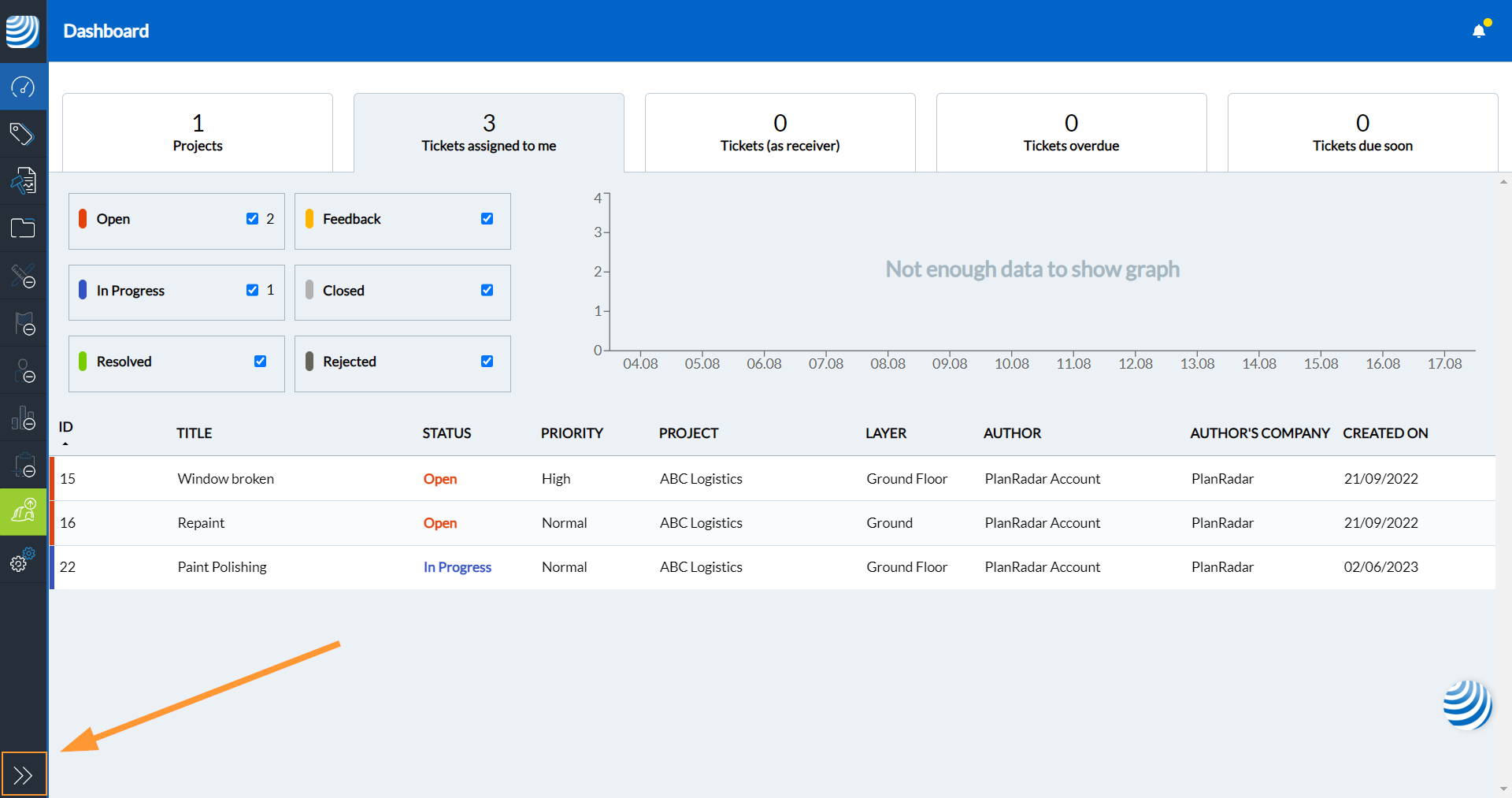Open the PlanRadar chat bubble icon
This screenshot has width=1512, height=798.
[x=1466, y=704]
